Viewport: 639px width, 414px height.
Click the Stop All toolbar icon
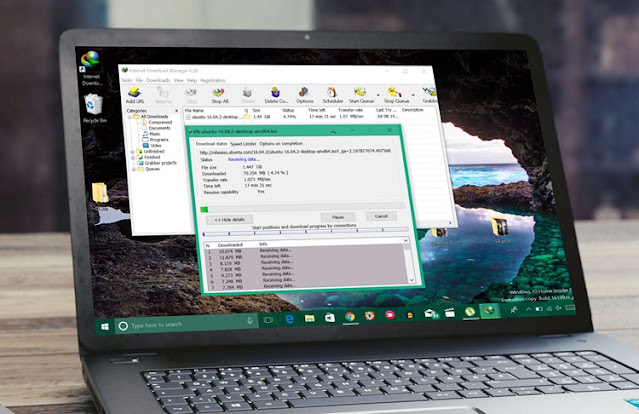pyautogui.click(x=220, y=95)
